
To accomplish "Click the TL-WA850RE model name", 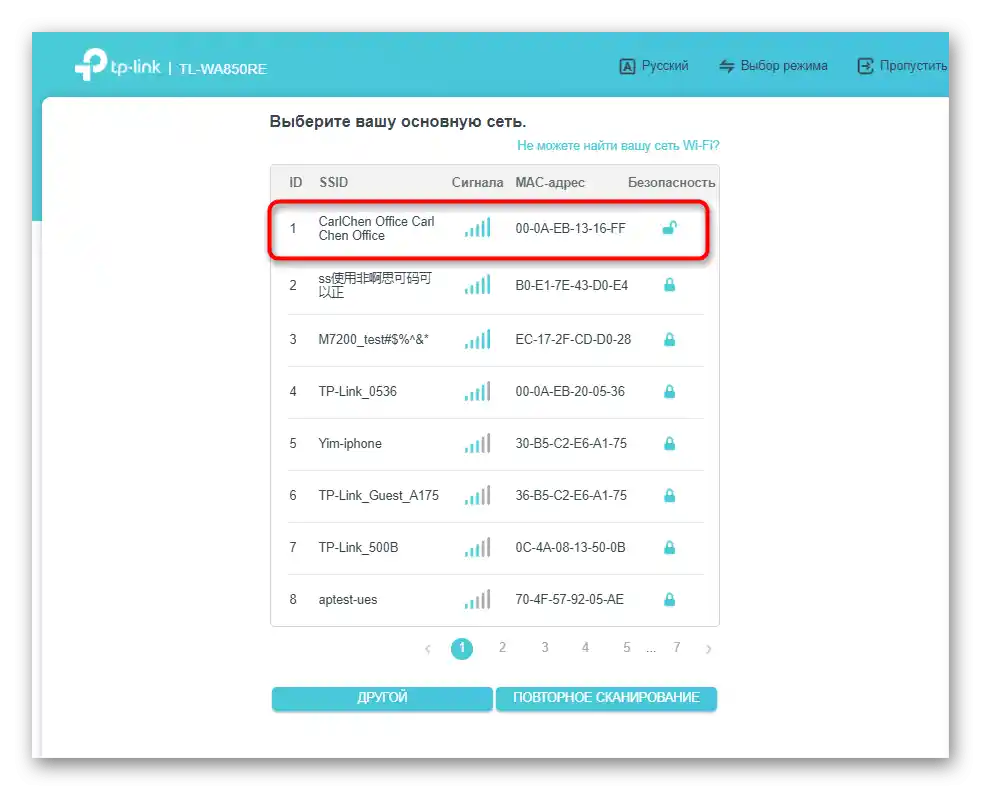I will [223, 69].
